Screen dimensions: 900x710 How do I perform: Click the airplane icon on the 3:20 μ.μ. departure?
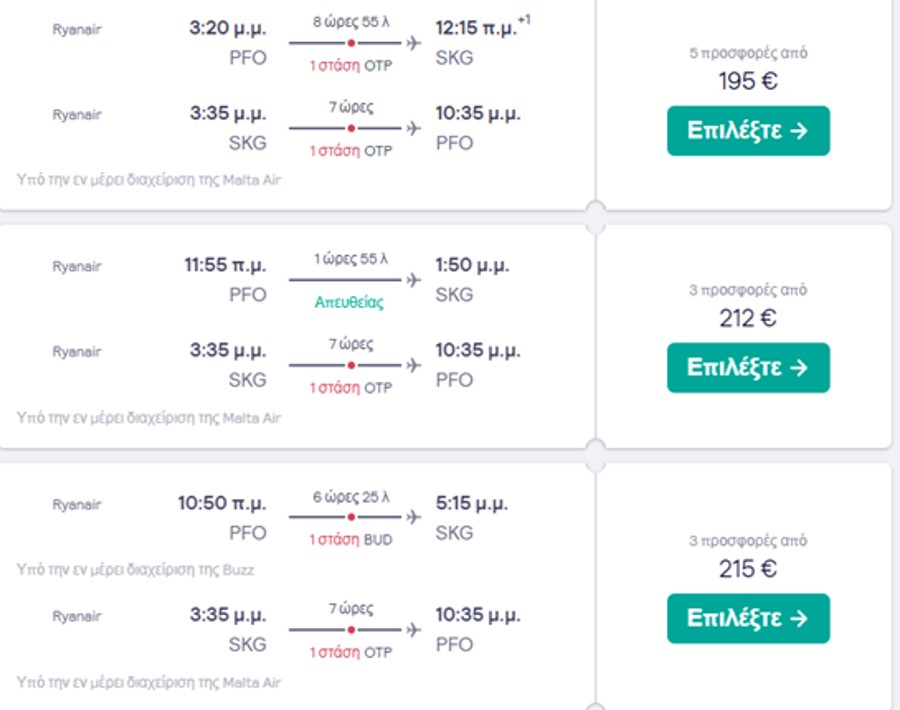(x=413, y=43)
